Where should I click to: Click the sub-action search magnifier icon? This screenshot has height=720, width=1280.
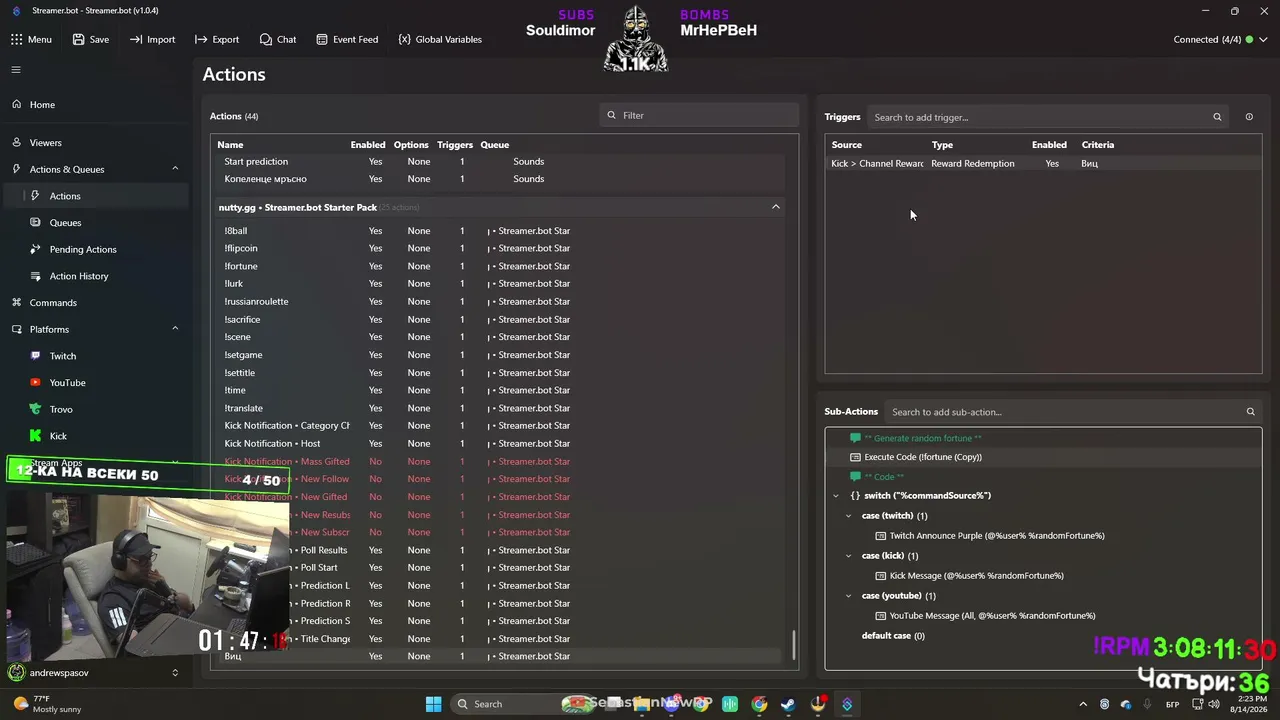(x=1250, y=412)
